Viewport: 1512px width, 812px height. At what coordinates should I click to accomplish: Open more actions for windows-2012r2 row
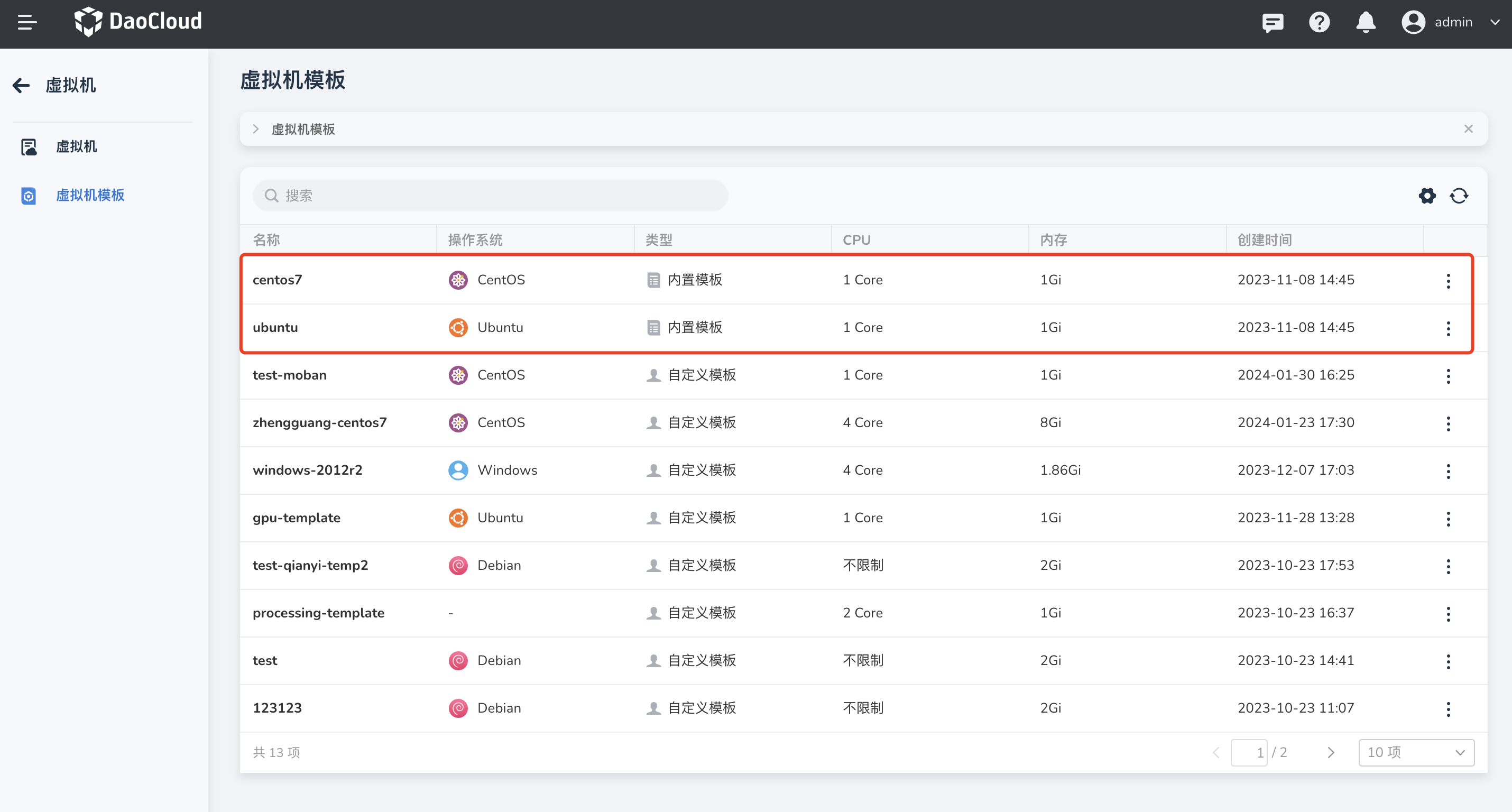(x=1448, y=471)
